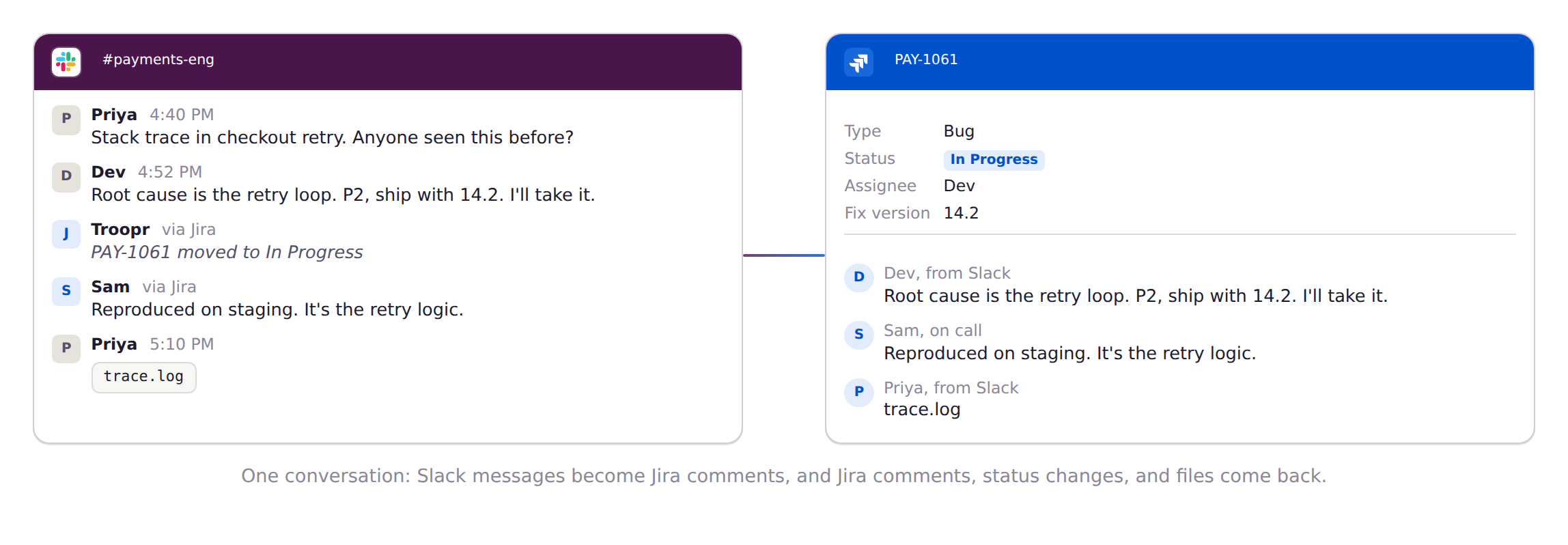1568x545 pixels.
Task: Select the "Stack trace in checkout retry" message
Action: pyautogui.click(x=333, y=138)
